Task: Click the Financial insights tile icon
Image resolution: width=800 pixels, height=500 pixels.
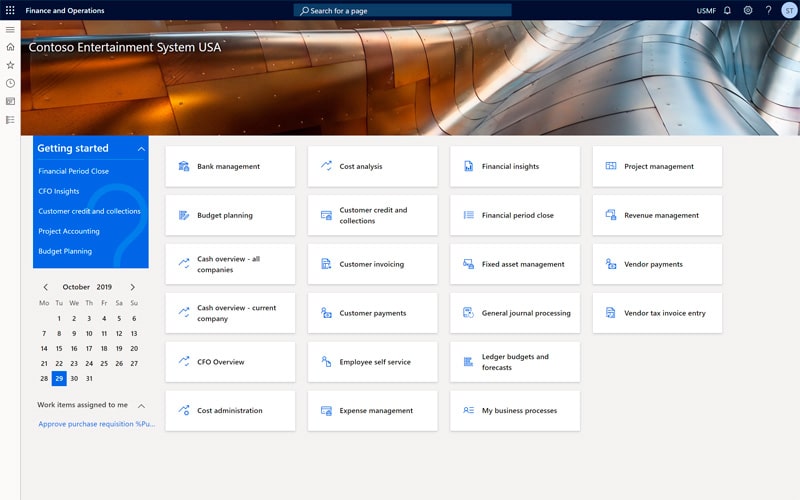Action: (x=468, y=166)
